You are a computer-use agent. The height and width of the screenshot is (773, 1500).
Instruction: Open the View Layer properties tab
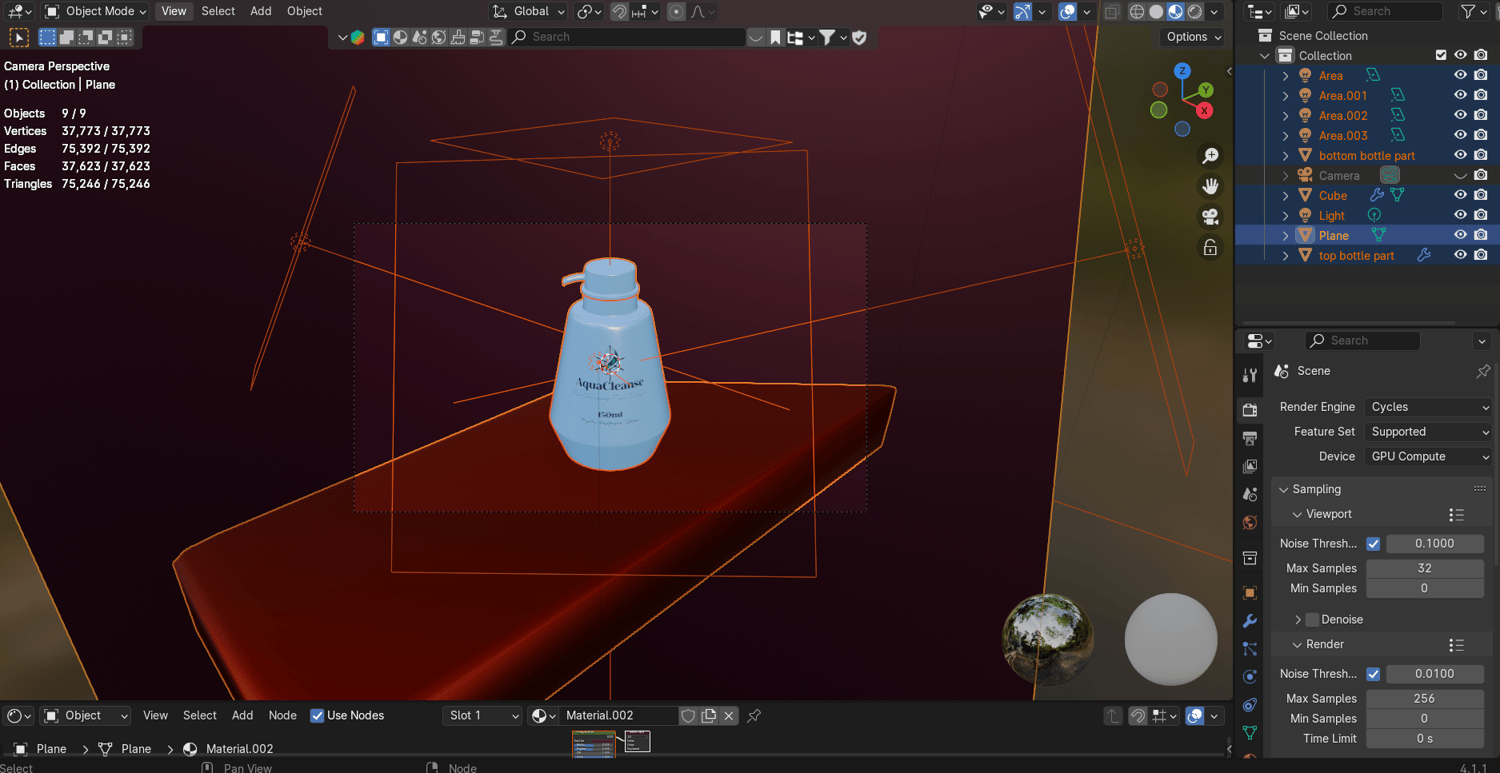point(1250,466)
